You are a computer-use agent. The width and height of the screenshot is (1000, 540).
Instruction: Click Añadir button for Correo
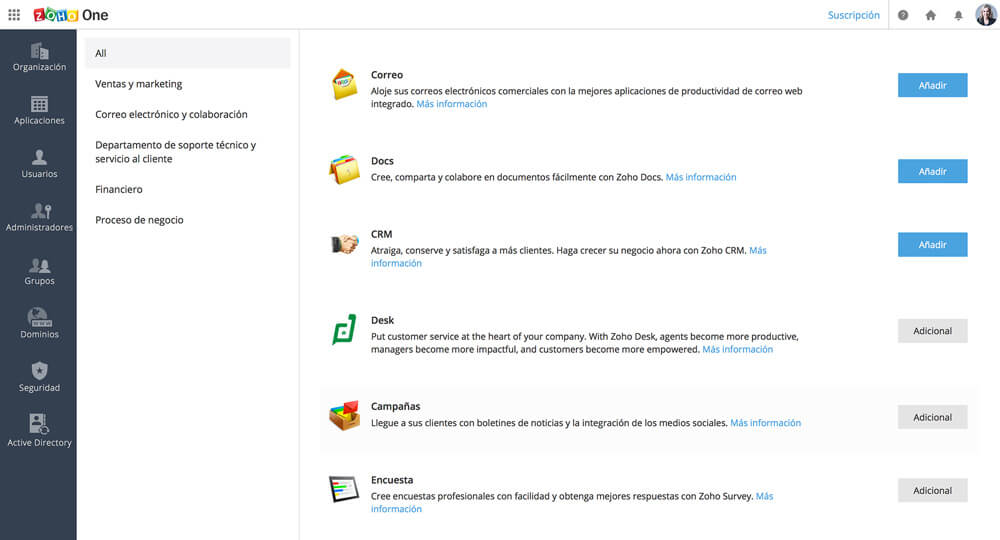pyautogui.click(x=932, y=85)
